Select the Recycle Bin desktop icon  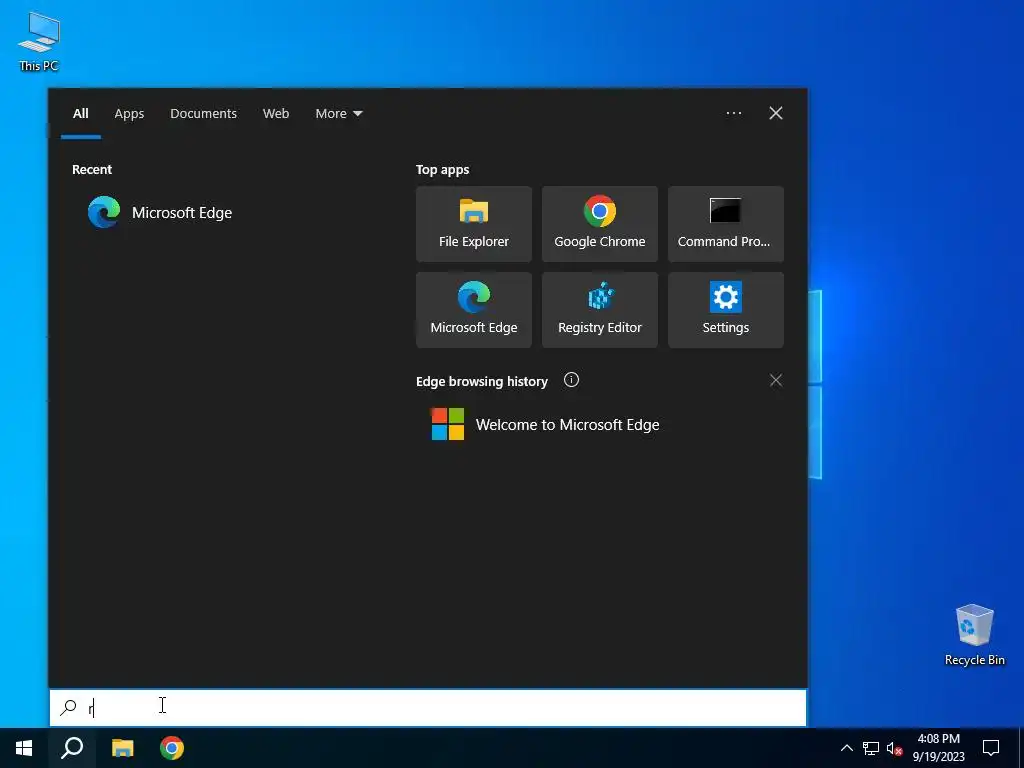tap(974, 635)
